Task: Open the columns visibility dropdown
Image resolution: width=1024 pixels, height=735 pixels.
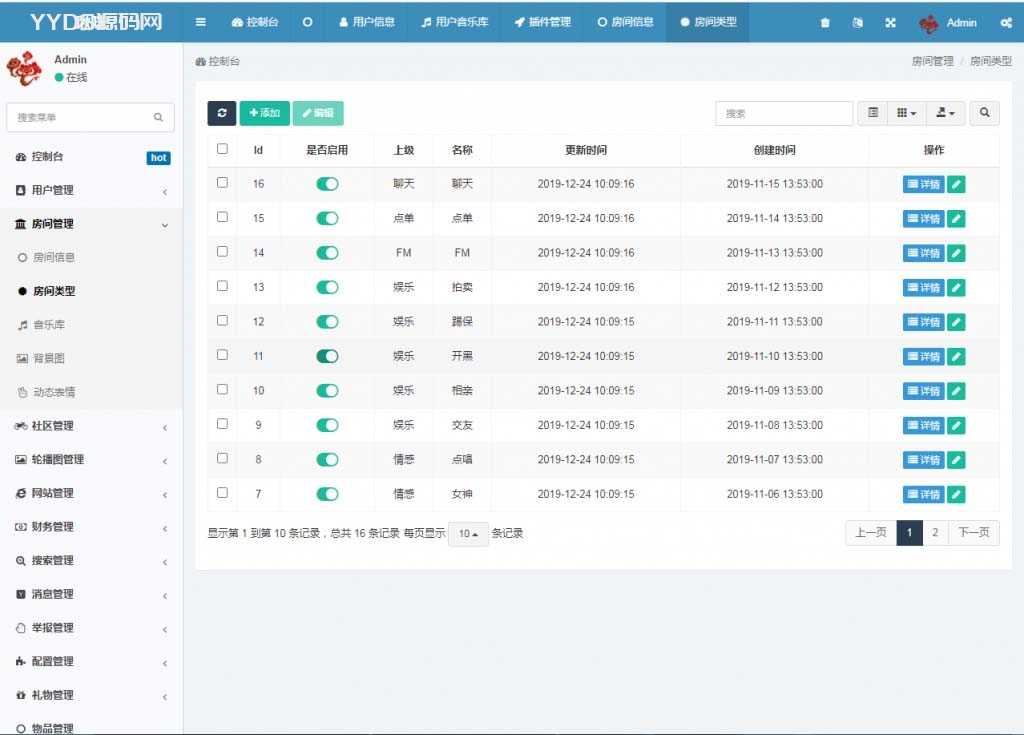Action: tap(906, 114)
